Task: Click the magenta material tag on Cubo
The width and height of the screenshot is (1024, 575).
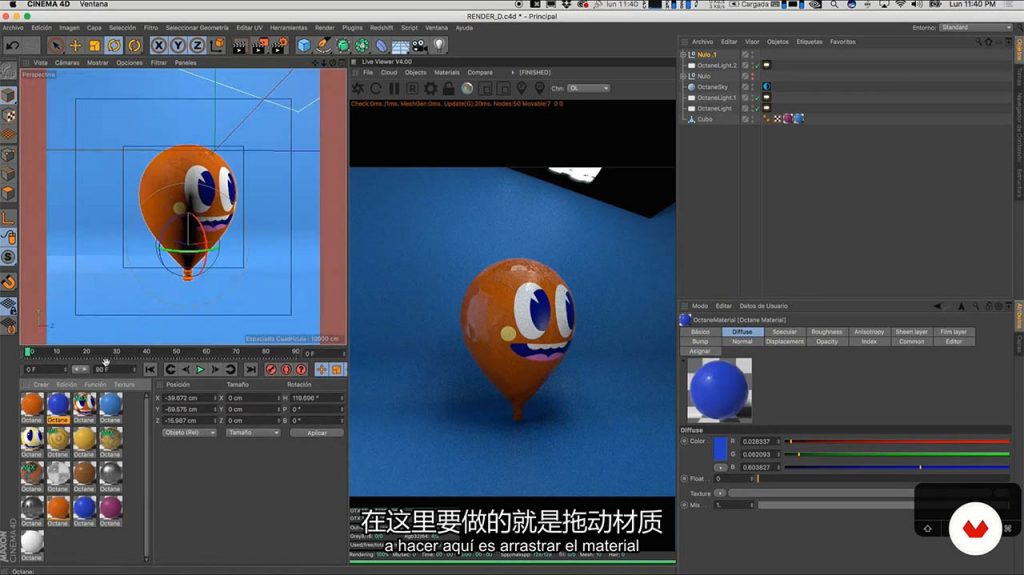Action: [788, 119]
